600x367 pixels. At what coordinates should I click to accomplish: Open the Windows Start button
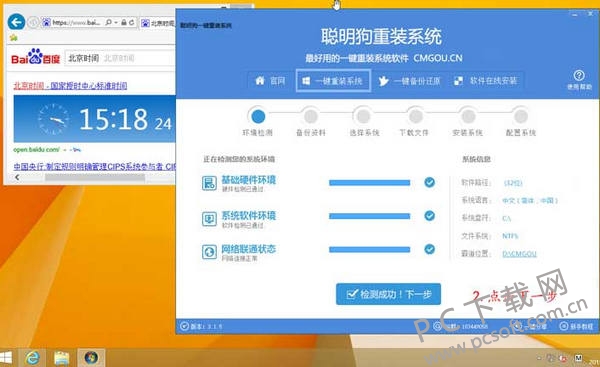pos(6,358)
